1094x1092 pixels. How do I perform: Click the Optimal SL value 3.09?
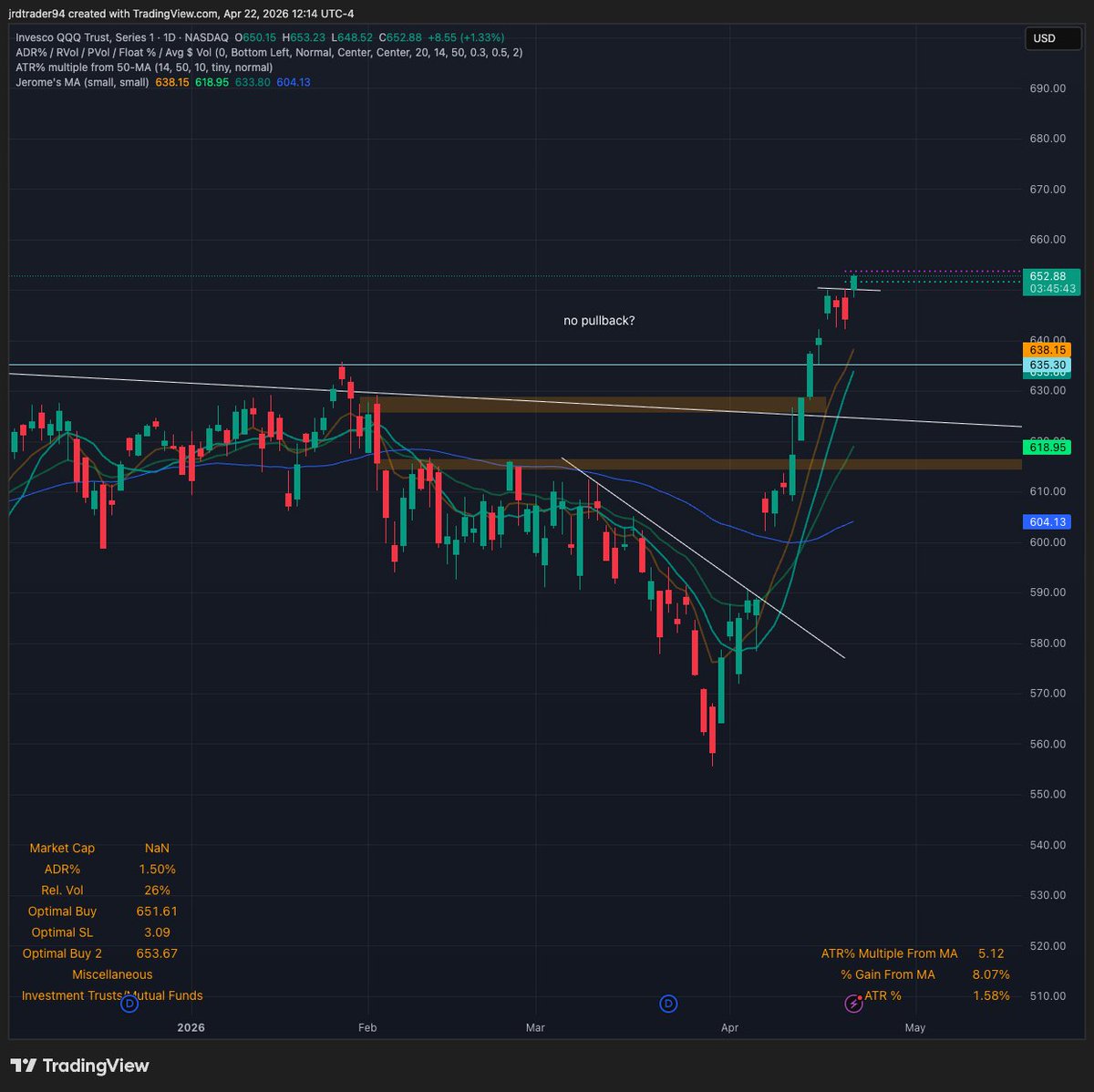(x=157, y=932)
